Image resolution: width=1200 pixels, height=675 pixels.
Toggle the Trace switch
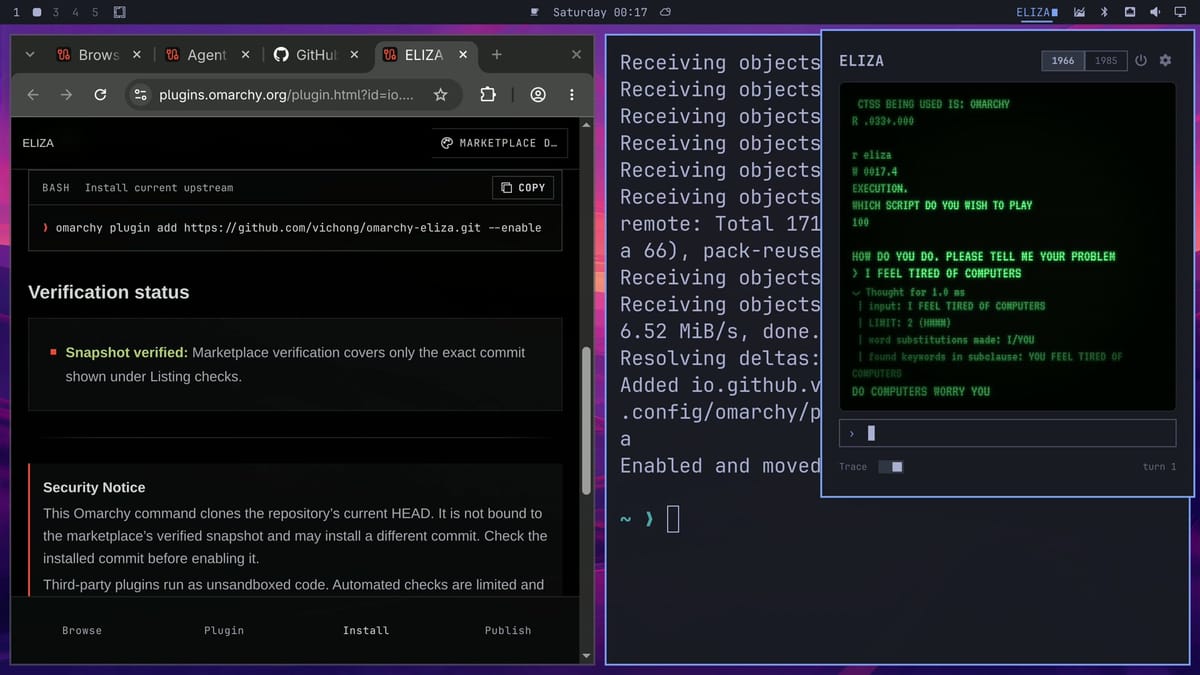(890, 467)
